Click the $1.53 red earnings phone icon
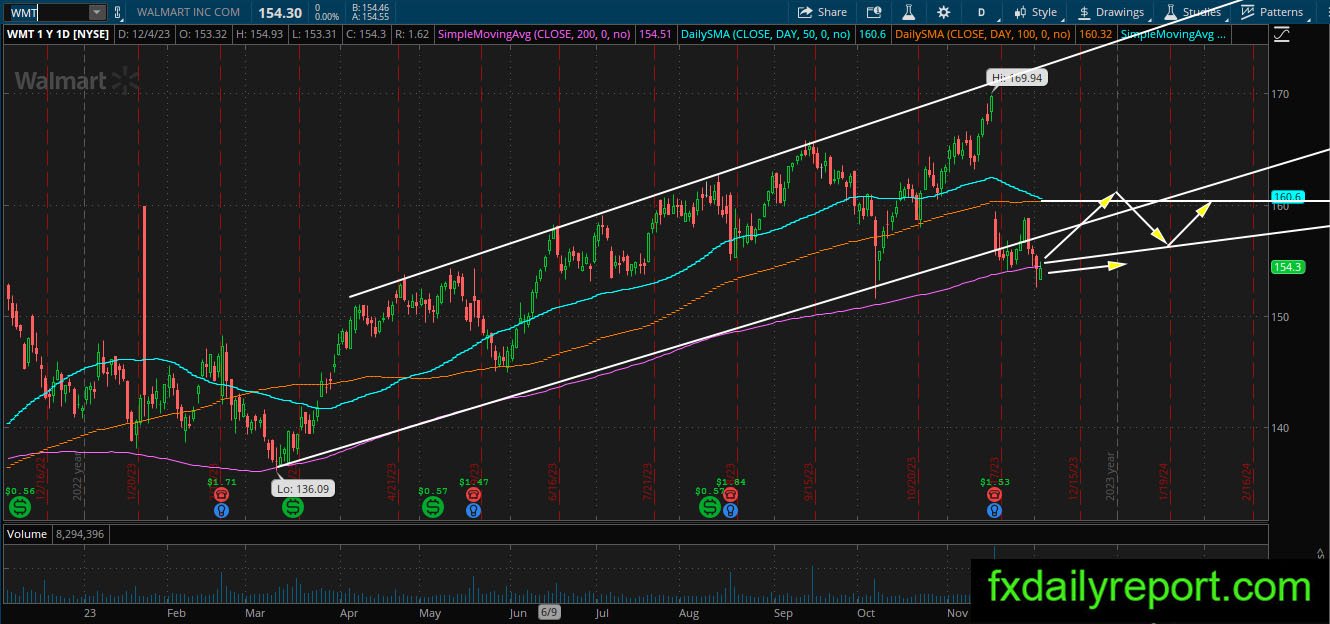This screenshot has width=1330, height=624. [x=993, y=494]
